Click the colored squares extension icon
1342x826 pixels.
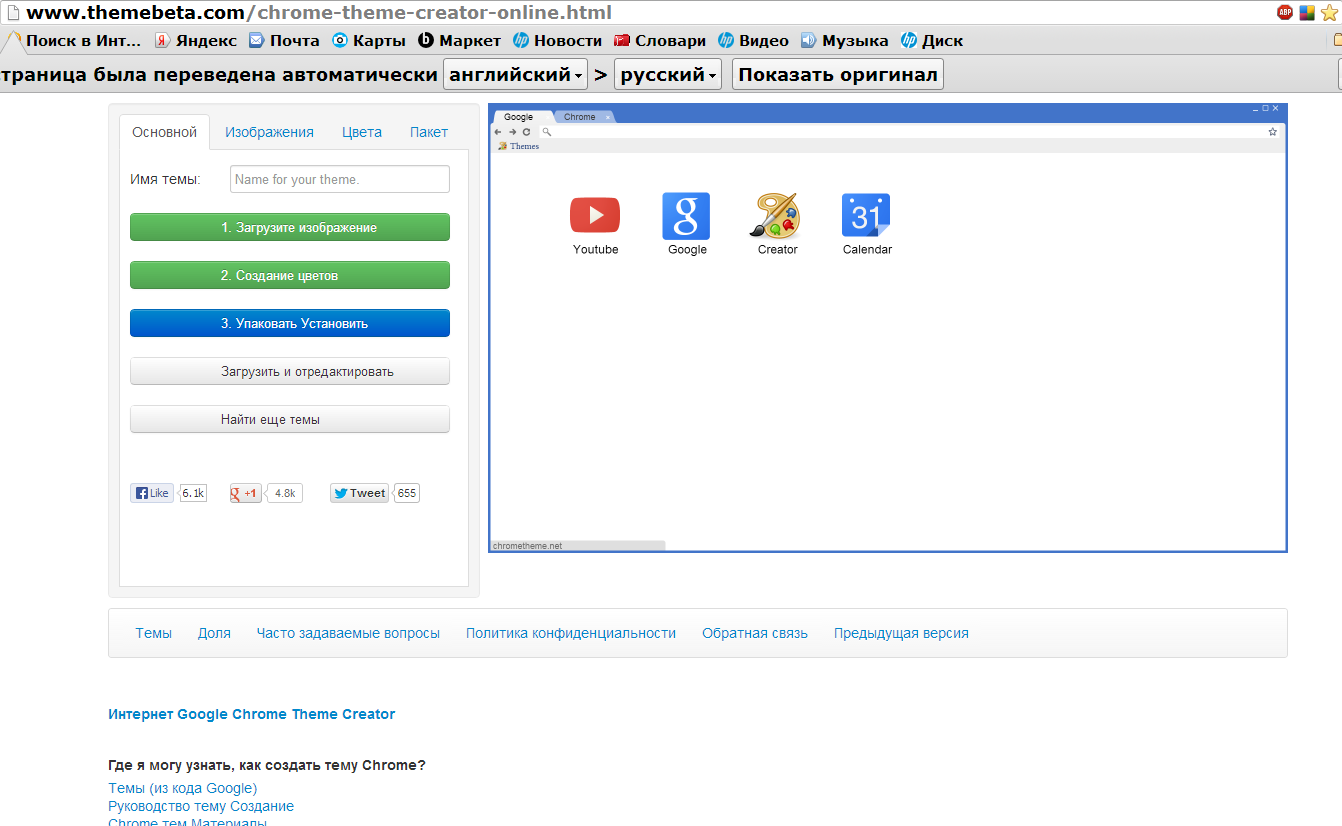tap(1307, 13)
